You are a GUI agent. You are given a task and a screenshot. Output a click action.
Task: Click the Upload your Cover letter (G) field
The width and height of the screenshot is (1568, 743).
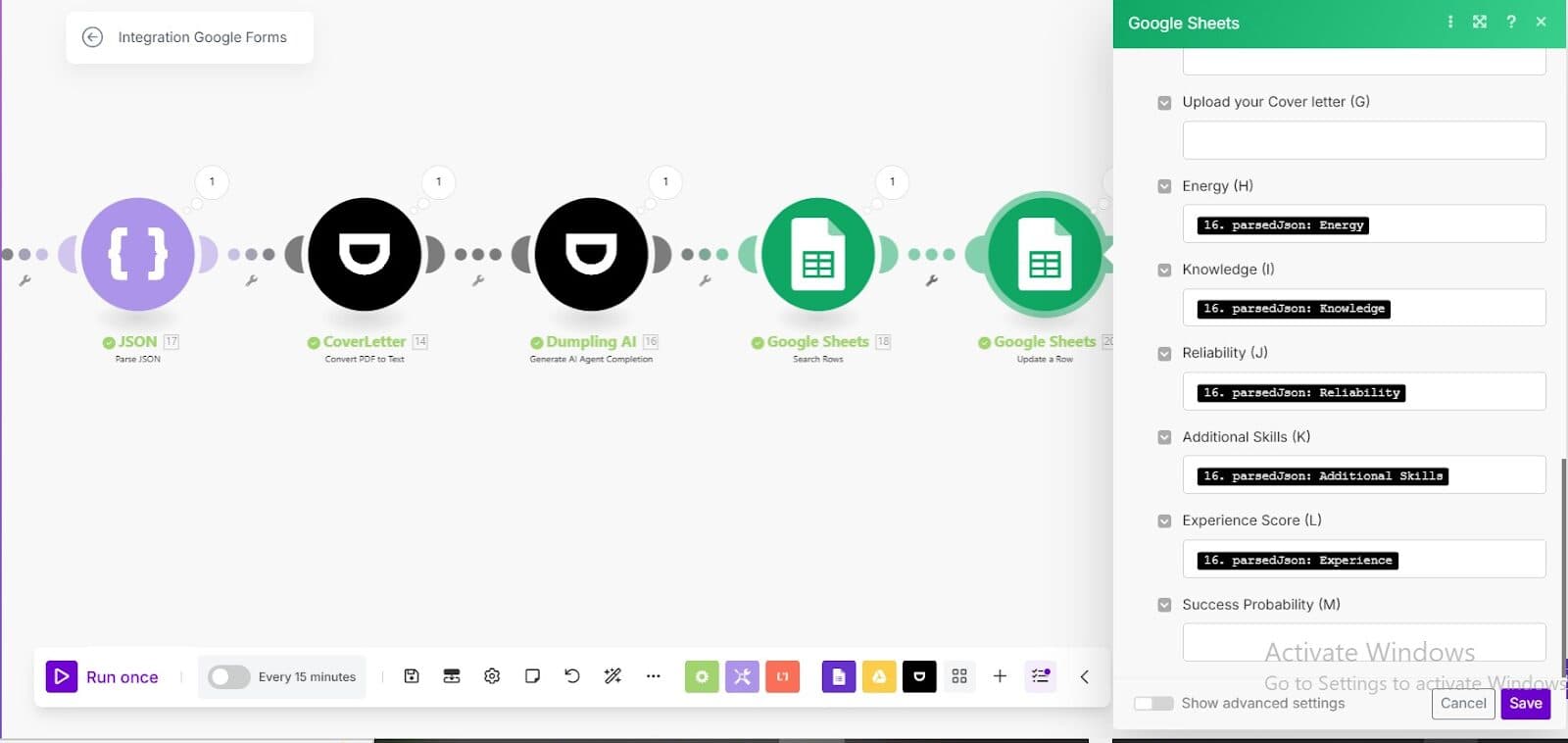pos(1364,140)
